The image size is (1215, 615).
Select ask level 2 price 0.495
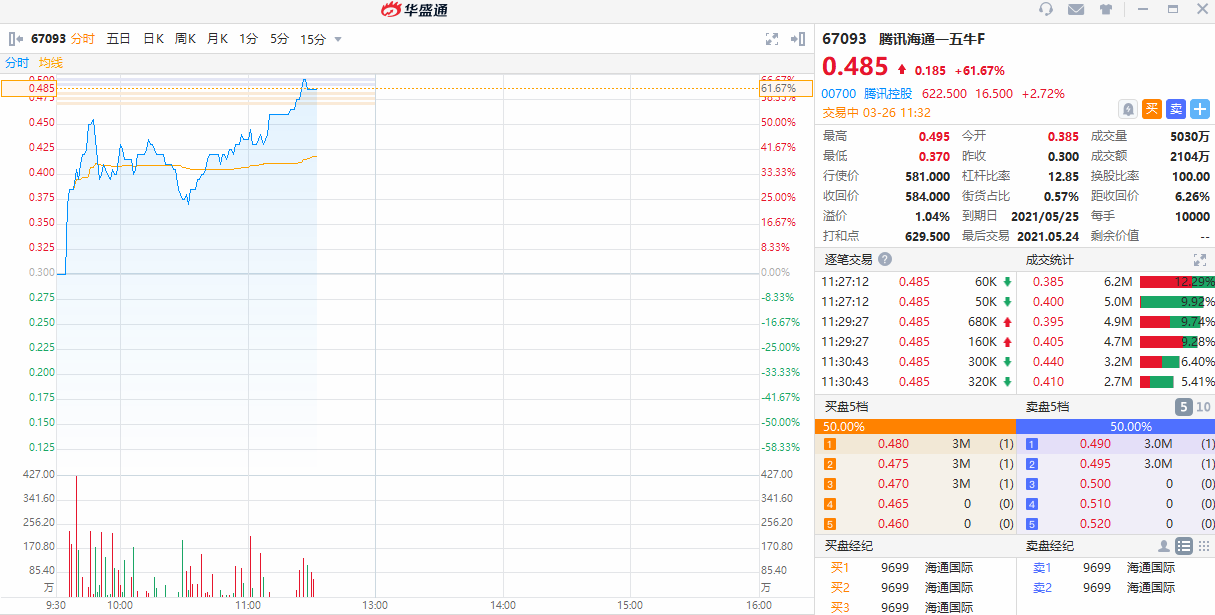[1095, 463]
